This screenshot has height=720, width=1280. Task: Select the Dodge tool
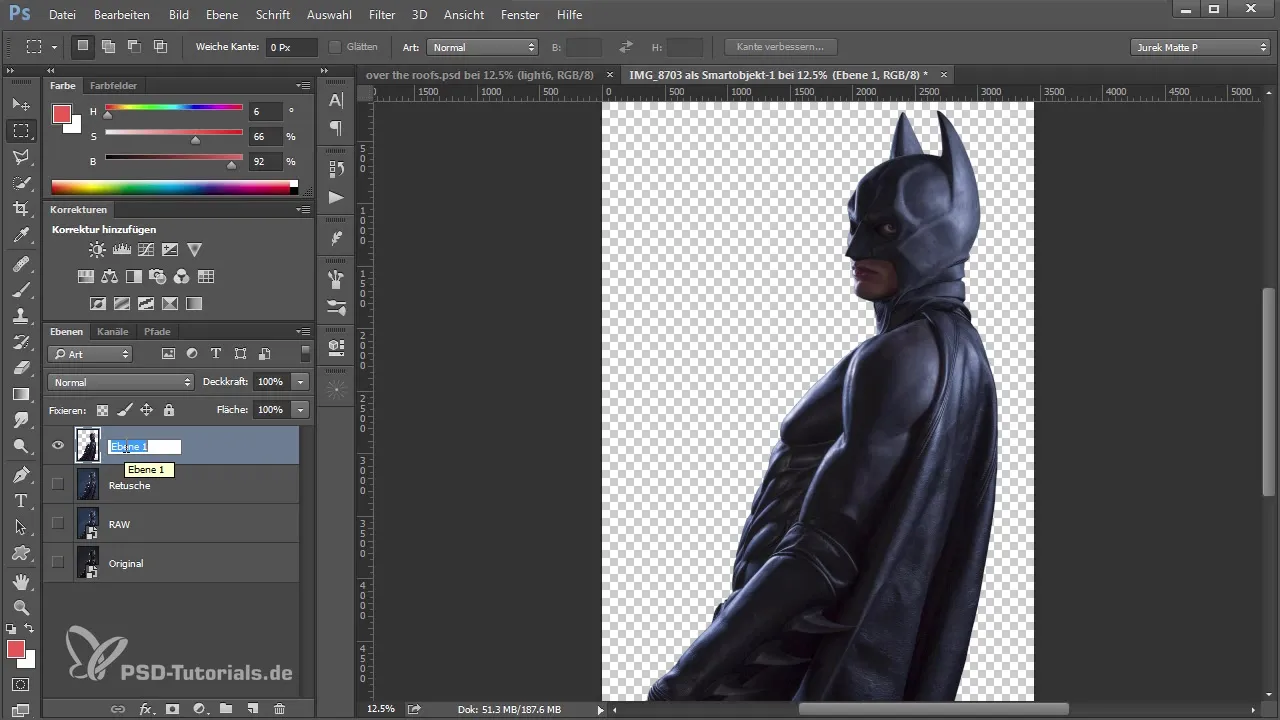[x=20, y=446]
